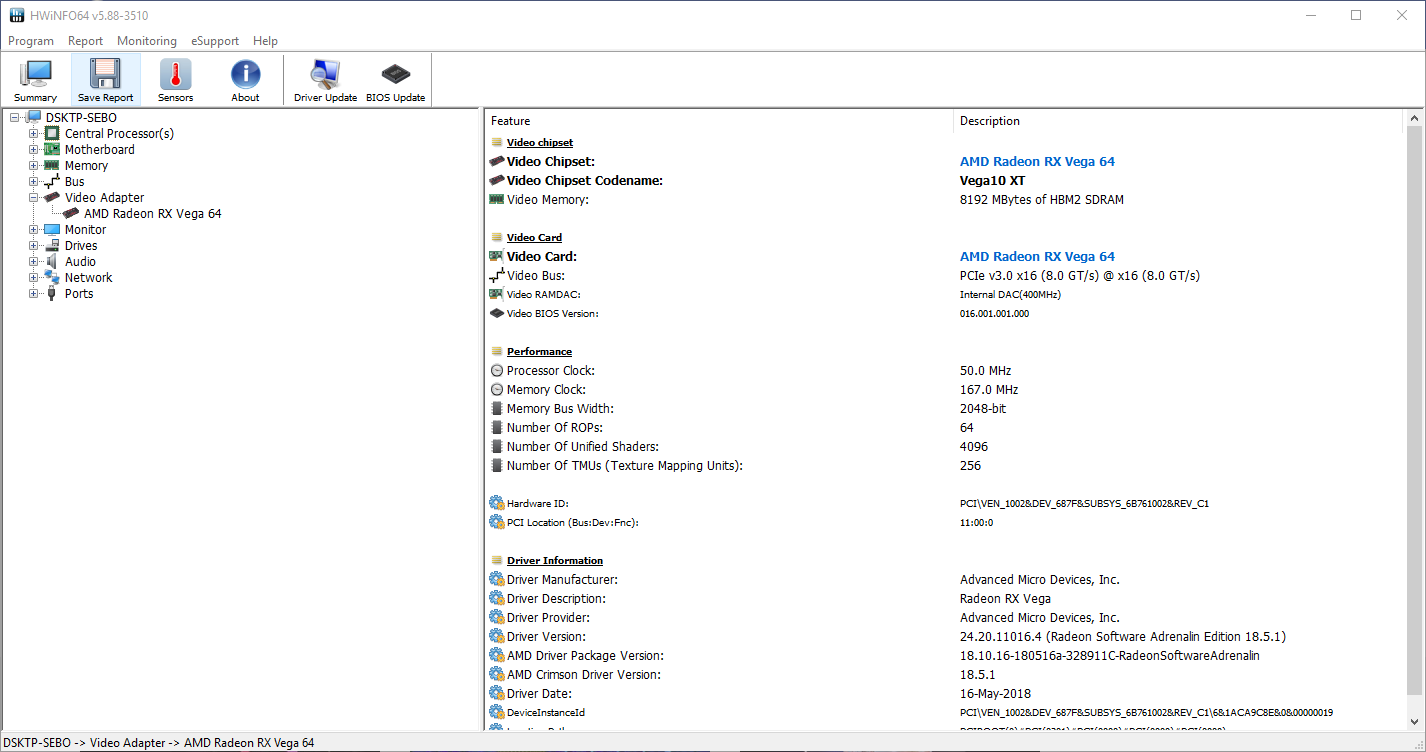Image resolution: width=1426 pixels, height=752 pixels.
Task: Expand the Network branch
Action: 34,278
